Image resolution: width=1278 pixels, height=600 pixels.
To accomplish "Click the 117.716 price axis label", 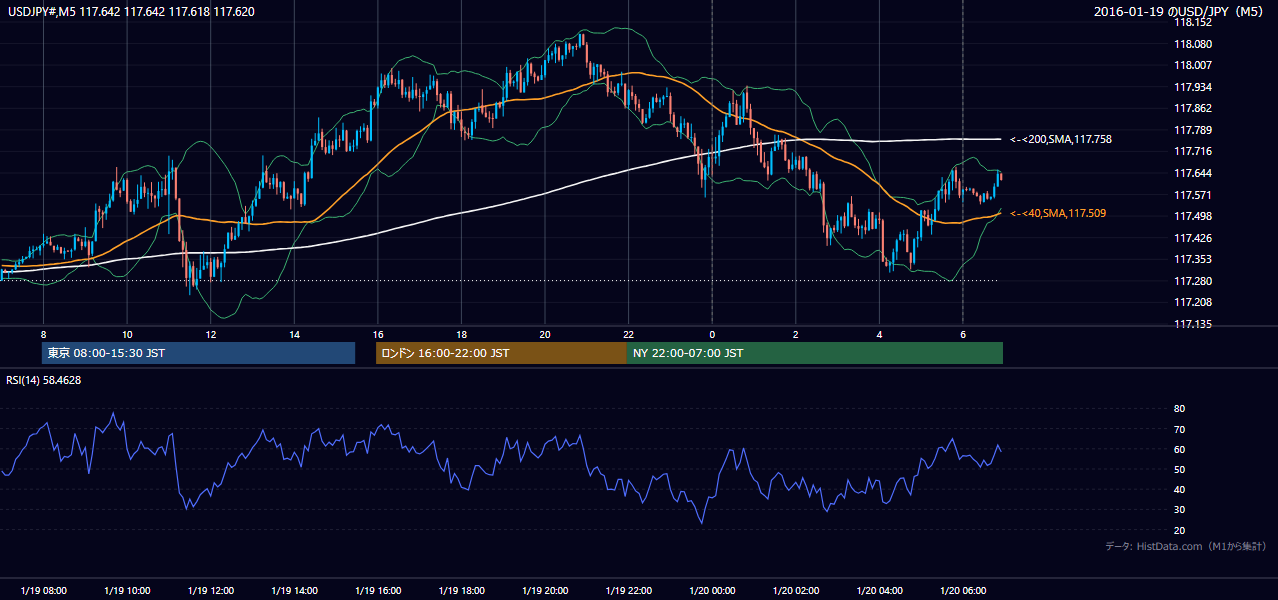I will point(1193,152).
